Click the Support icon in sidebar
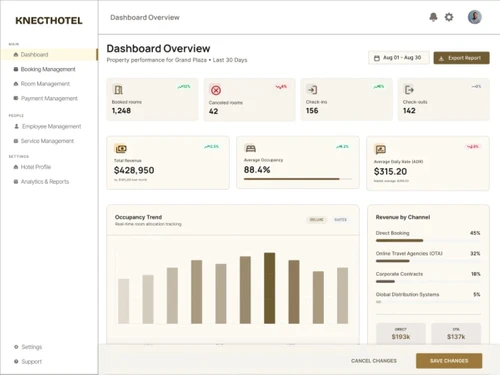Image resolution: width=500 pixels, height=375 pixels. (x=16, y=361)
